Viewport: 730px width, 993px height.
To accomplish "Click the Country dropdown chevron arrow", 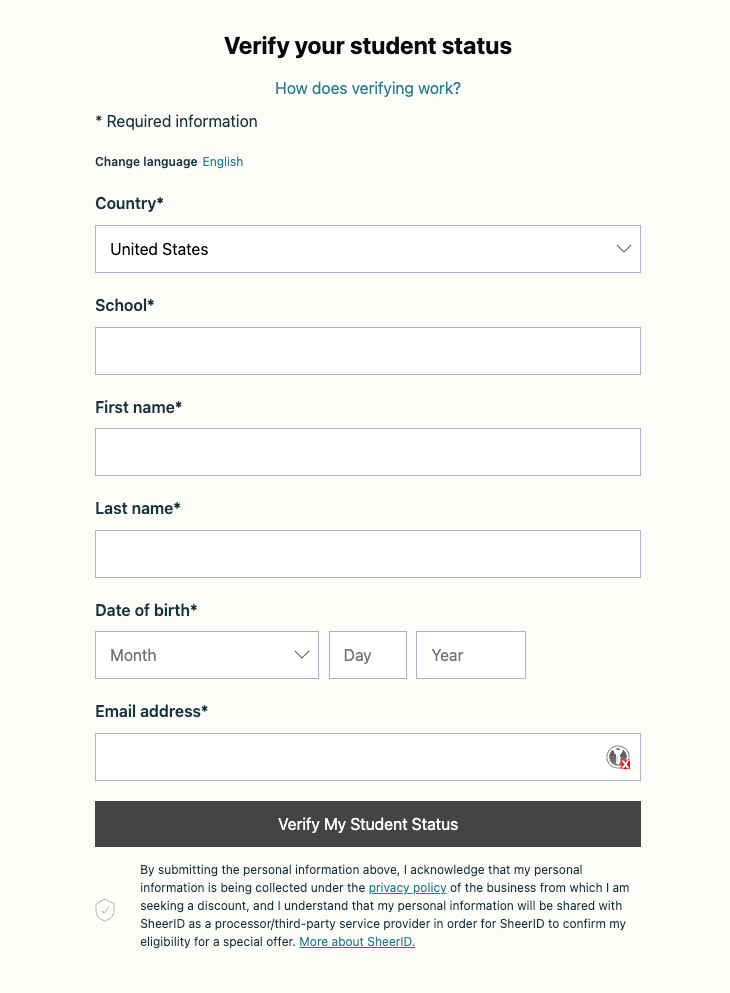I will point(624,249).
